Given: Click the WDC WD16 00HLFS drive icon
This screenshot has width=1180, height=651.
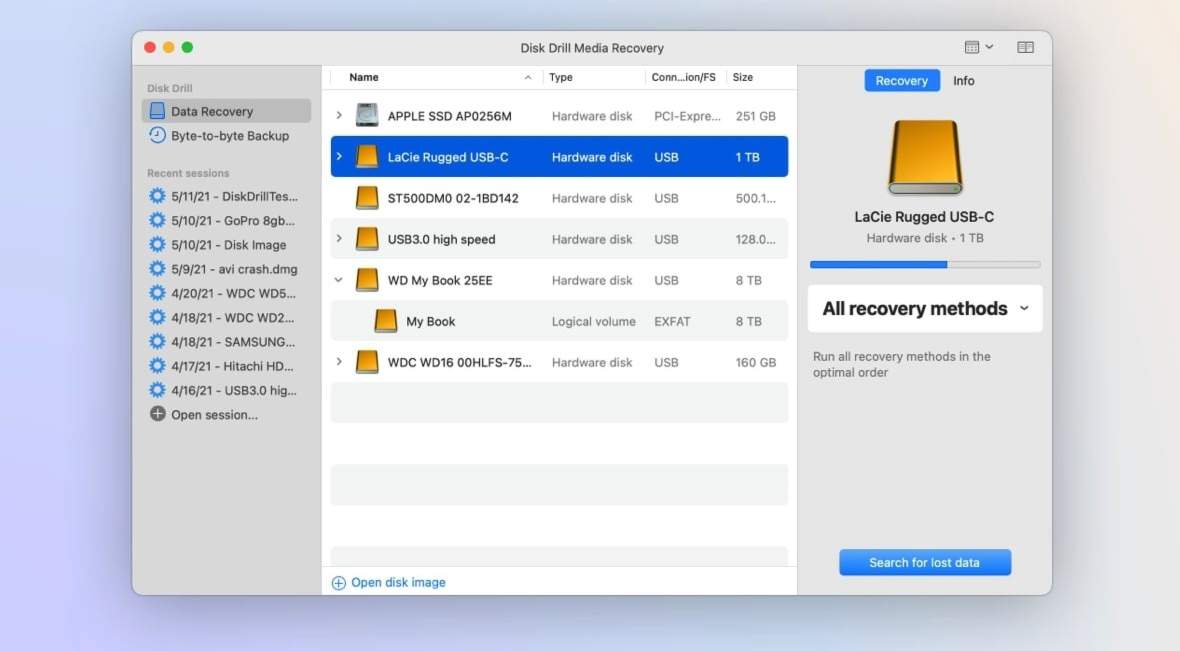Looking at the screenshot, I should [x=367, y=362].
